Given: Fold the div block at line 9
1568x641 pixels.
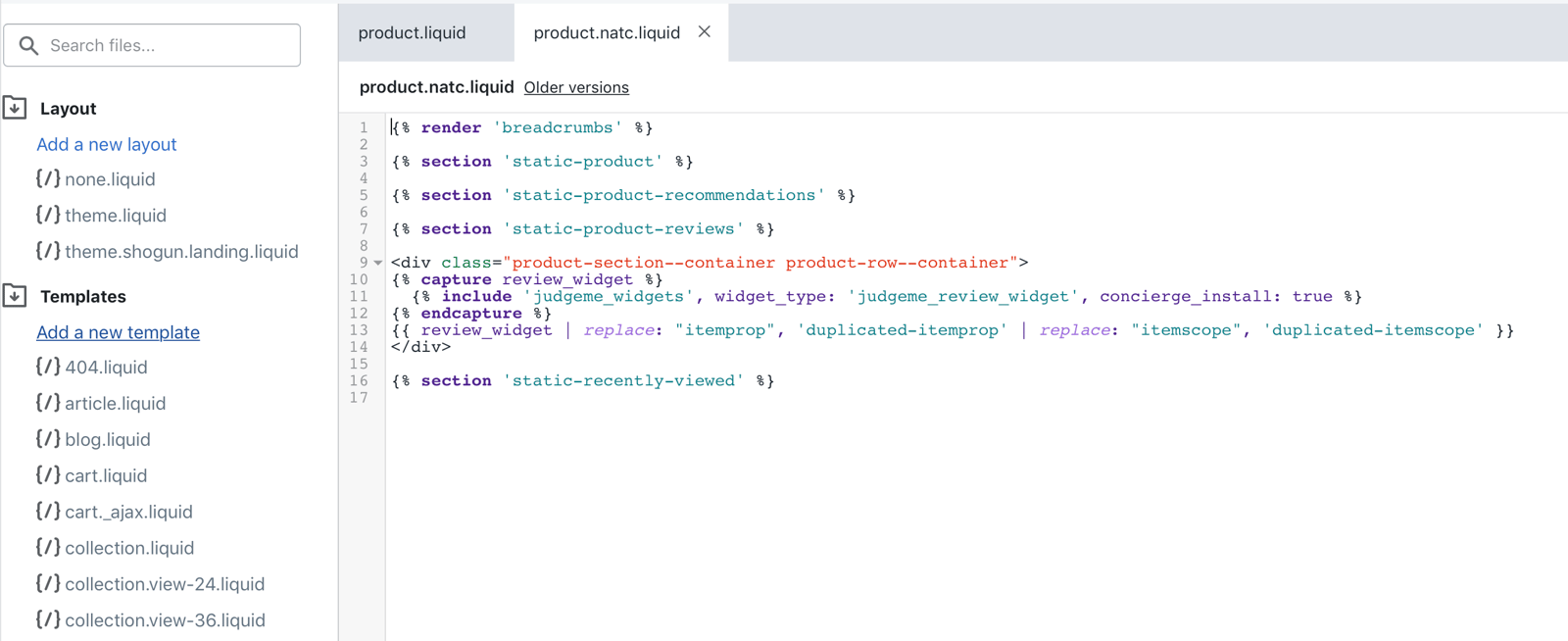Looking at the screenshot, I should click(x=378, y=263).
